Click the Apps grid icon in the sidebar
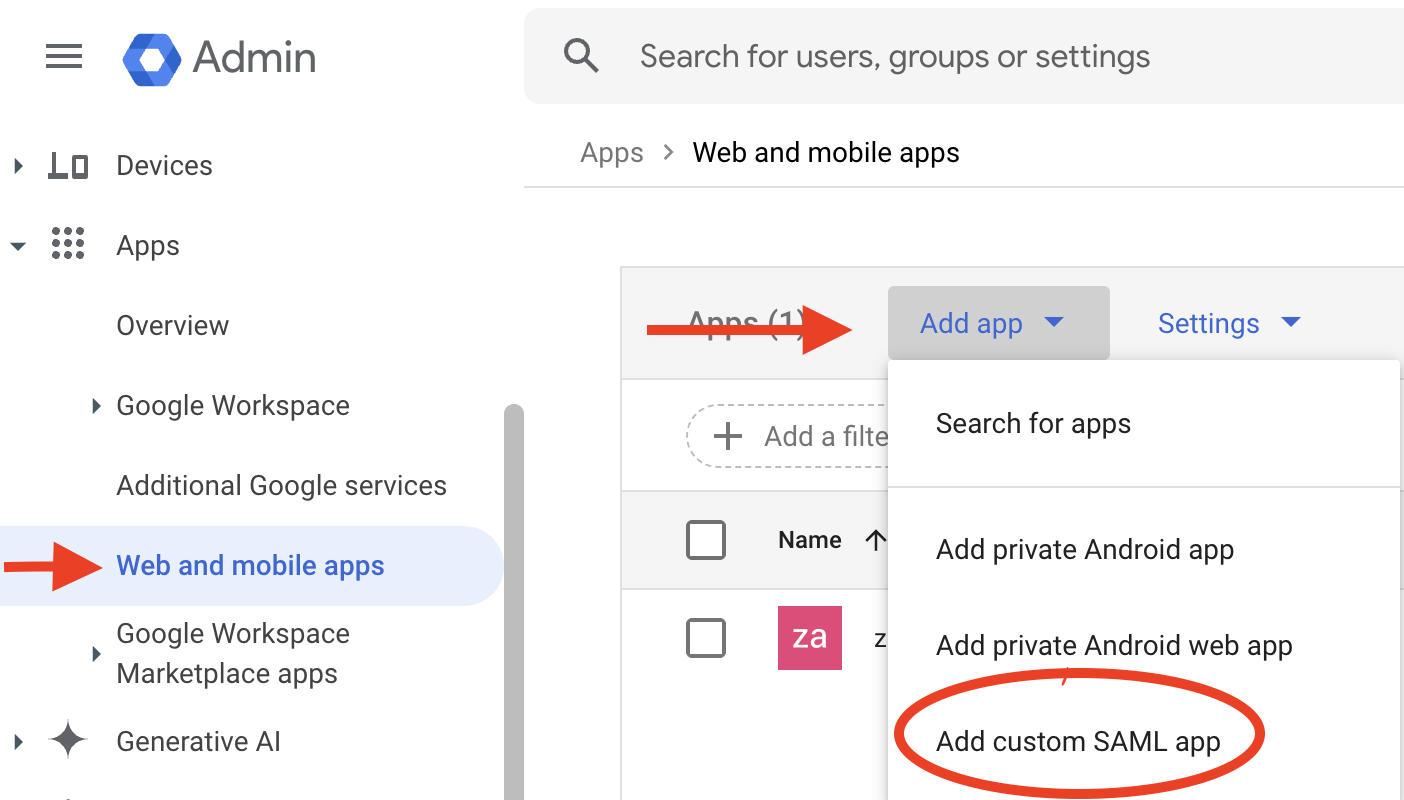Screen dimensions: 1404x800 pos(68,245)
